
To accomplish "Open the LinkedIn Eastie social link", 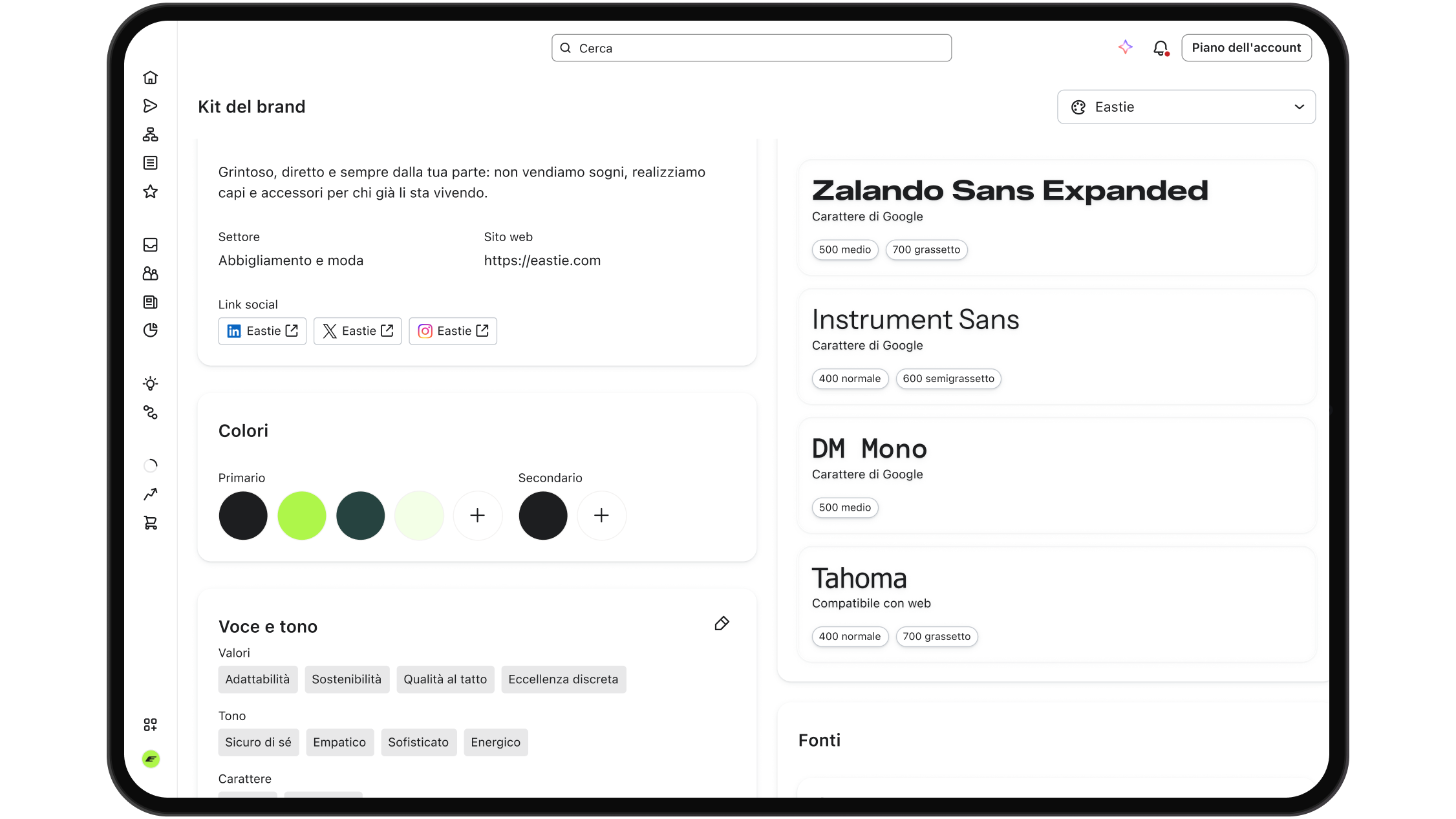I will pos(262,331).
